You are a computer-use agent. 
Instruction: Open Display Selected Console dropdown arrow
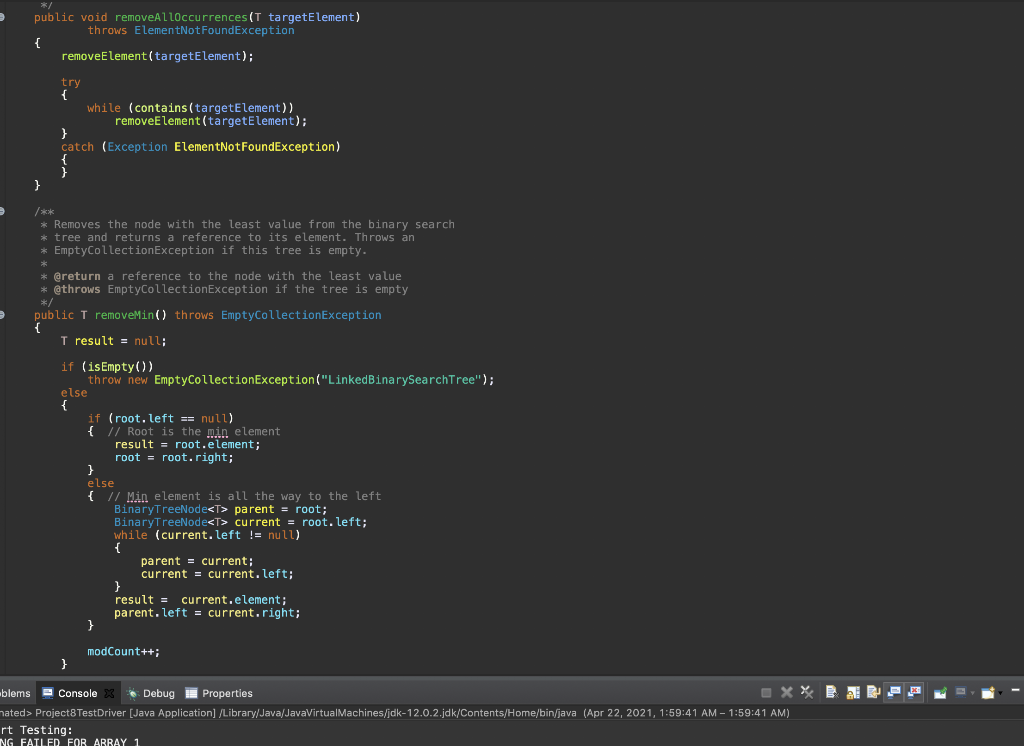pyautogui.click(x=972, y=693)
